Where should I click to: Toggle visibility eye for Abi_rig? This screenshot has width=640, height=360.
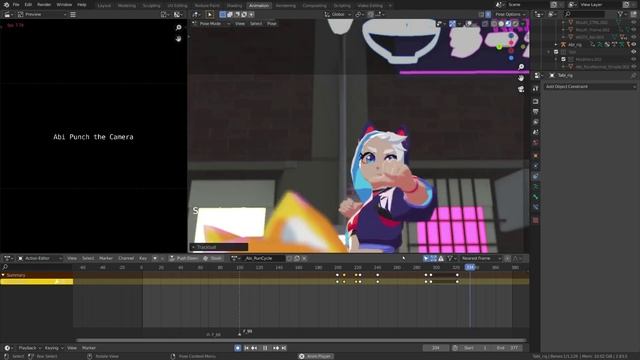[x=634, y=44]
